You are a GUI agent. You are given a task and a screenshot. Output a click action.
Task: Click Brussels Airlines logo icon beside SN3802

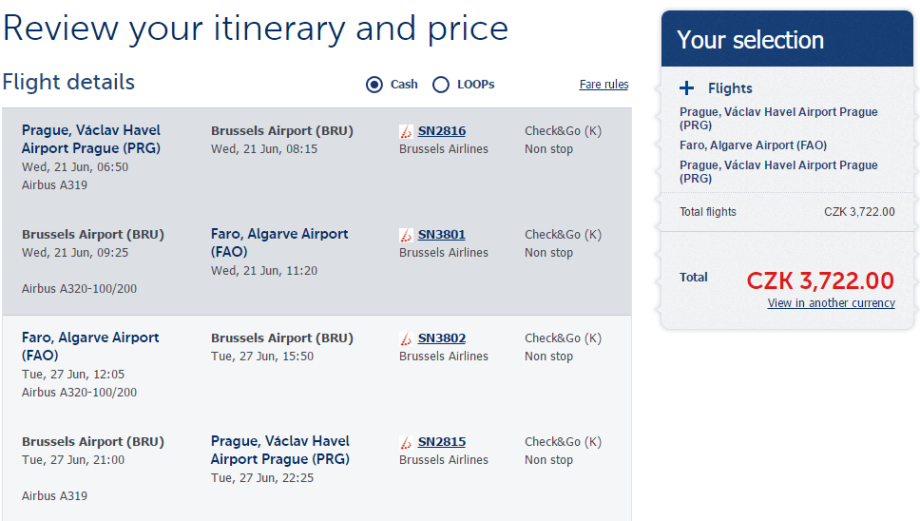(406, 339)
